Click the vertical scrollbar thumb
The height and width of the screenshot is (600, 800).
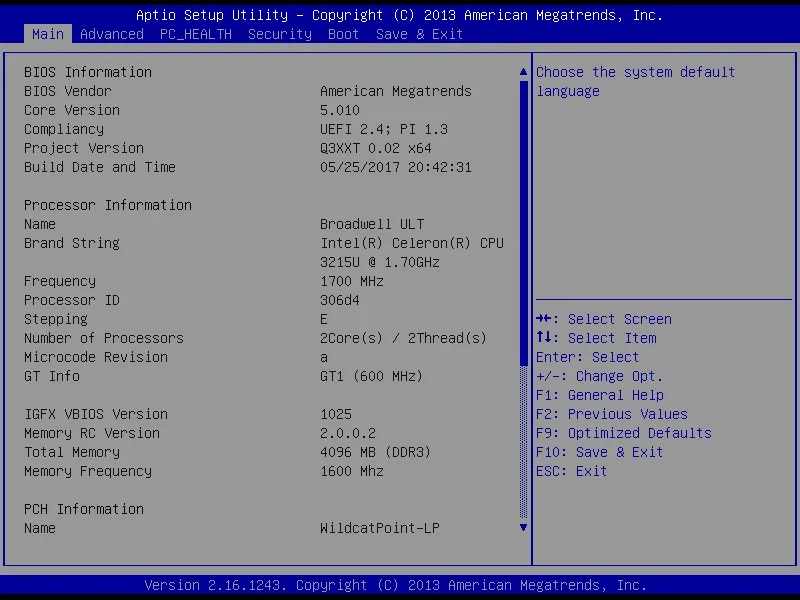click(523, 222)
